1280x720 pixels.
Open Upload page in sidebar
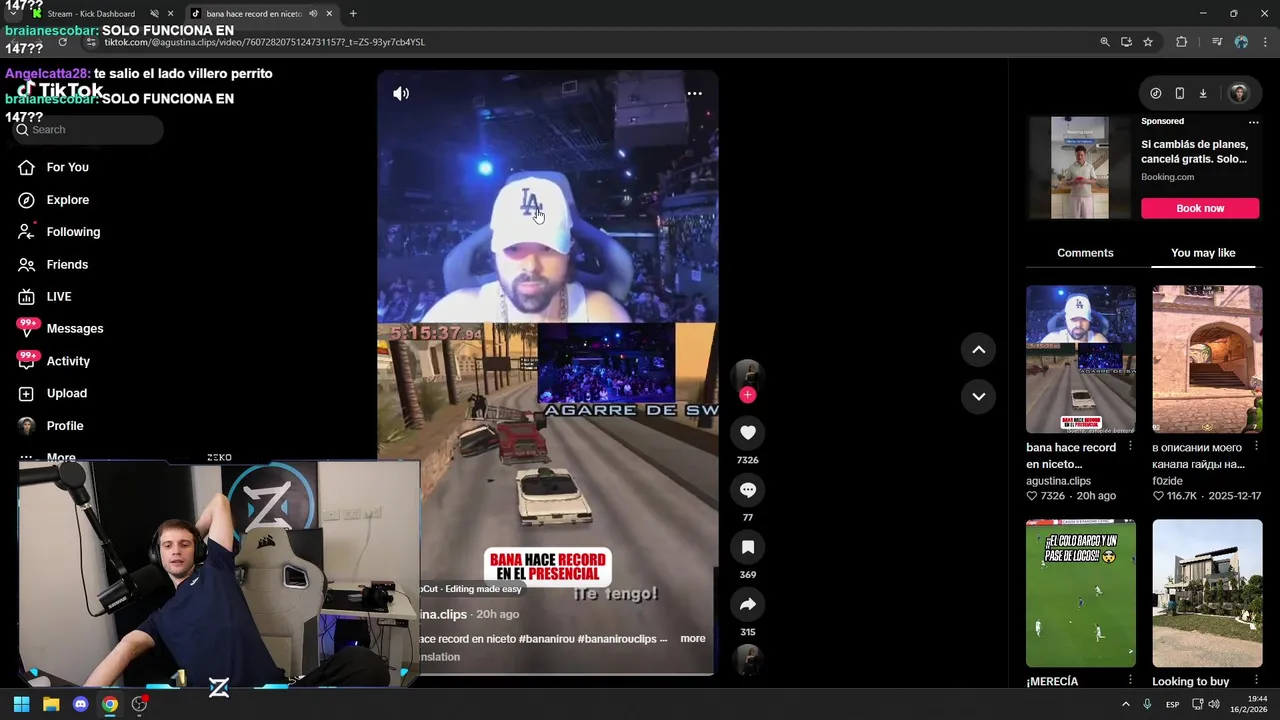pos(54,393)
